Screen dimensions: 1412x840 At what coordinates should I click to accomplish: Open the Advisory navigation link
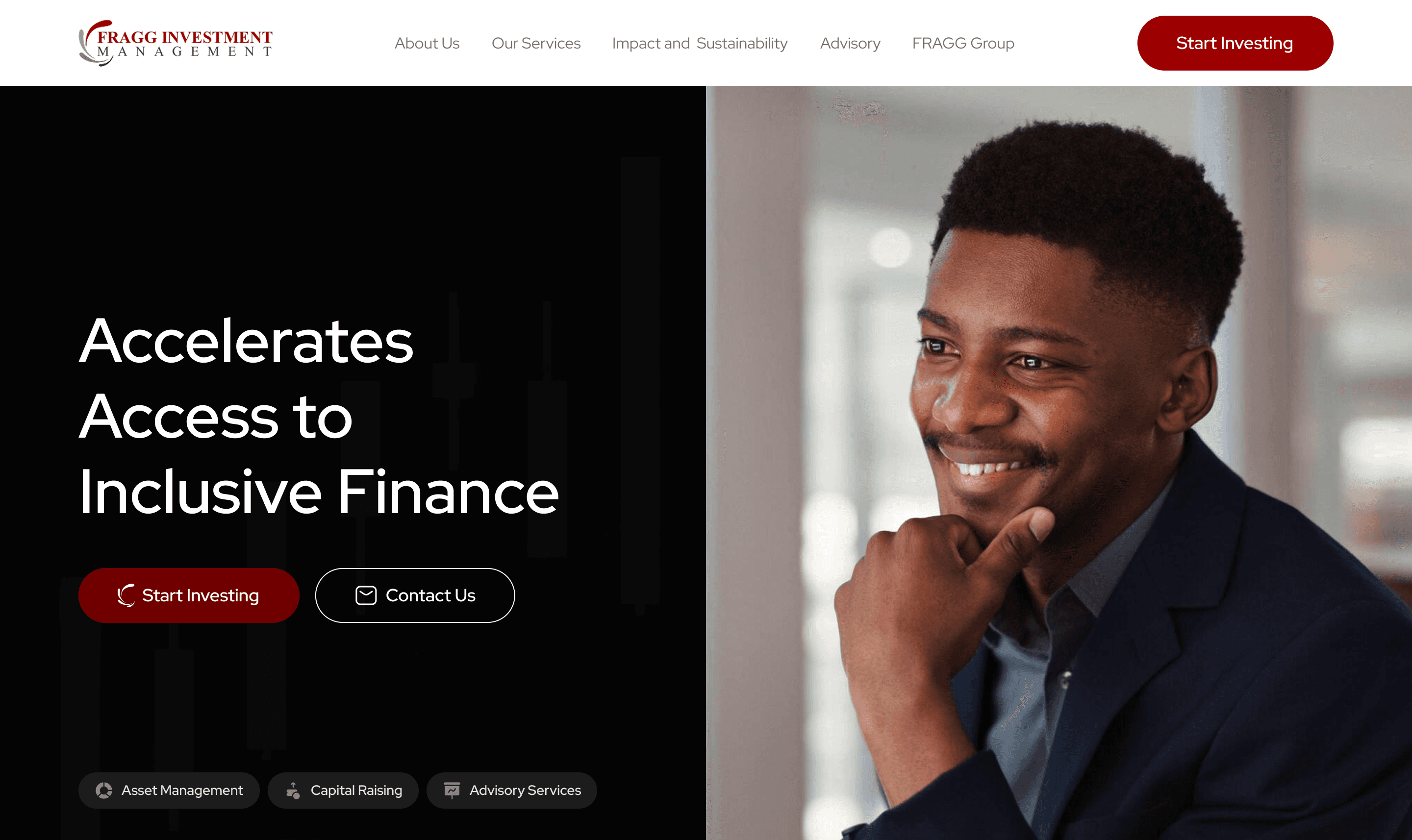[850, 43]
